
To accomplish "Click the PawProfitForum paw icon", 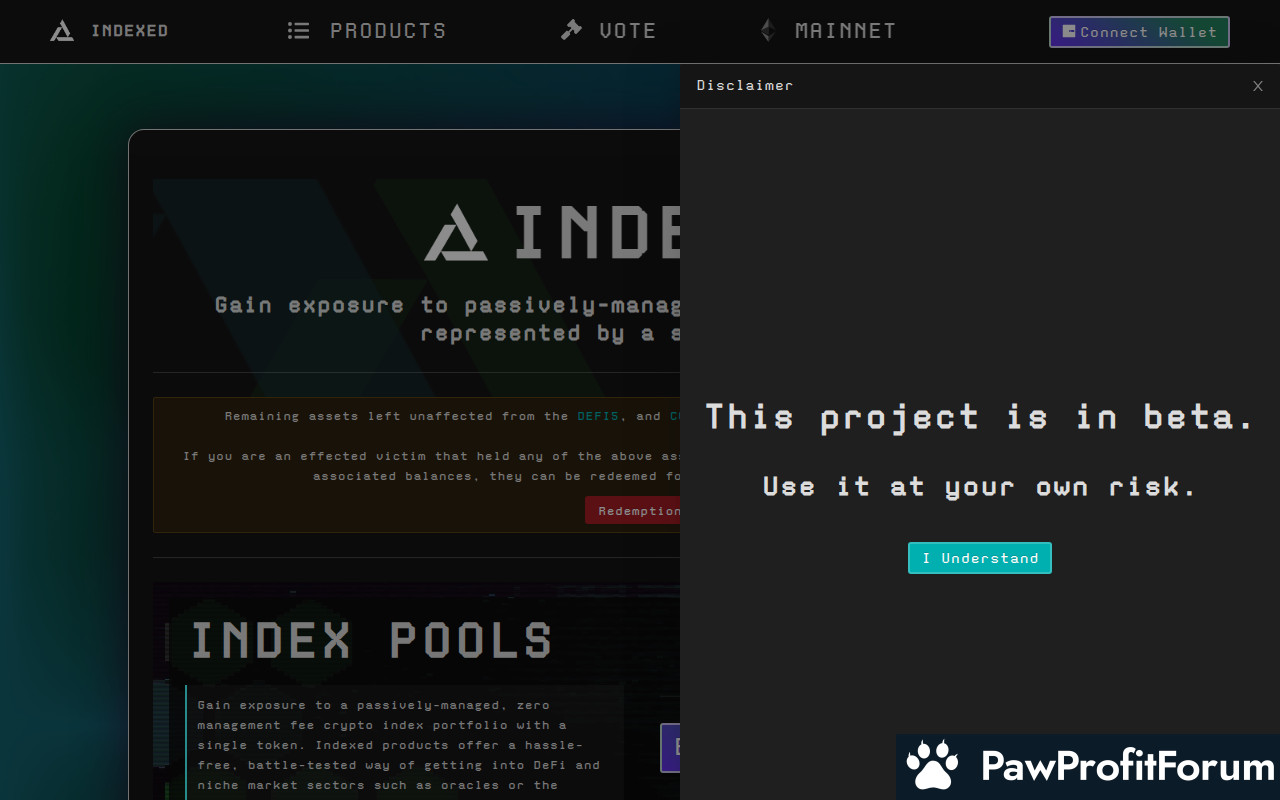I will 932,766.
